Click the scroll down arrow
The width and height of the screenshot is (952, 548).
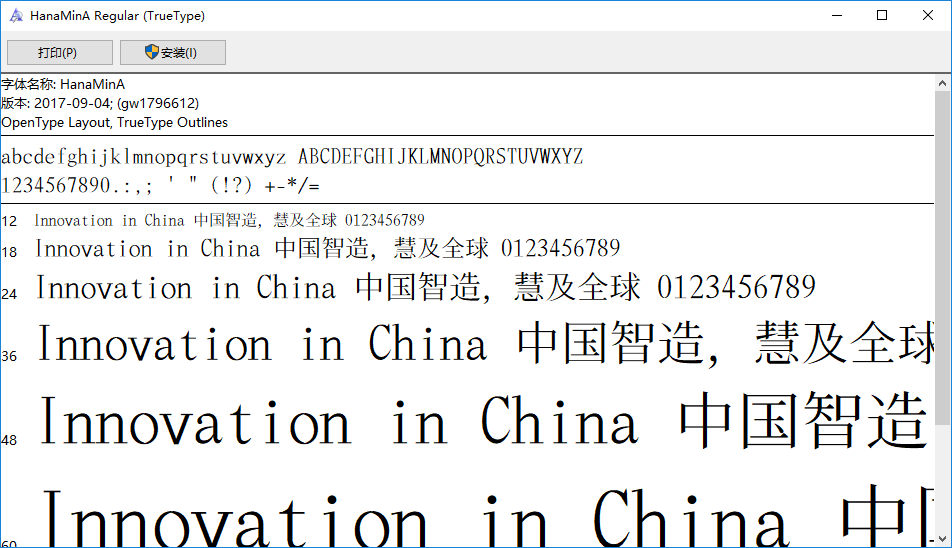click(x=942, y=539)
